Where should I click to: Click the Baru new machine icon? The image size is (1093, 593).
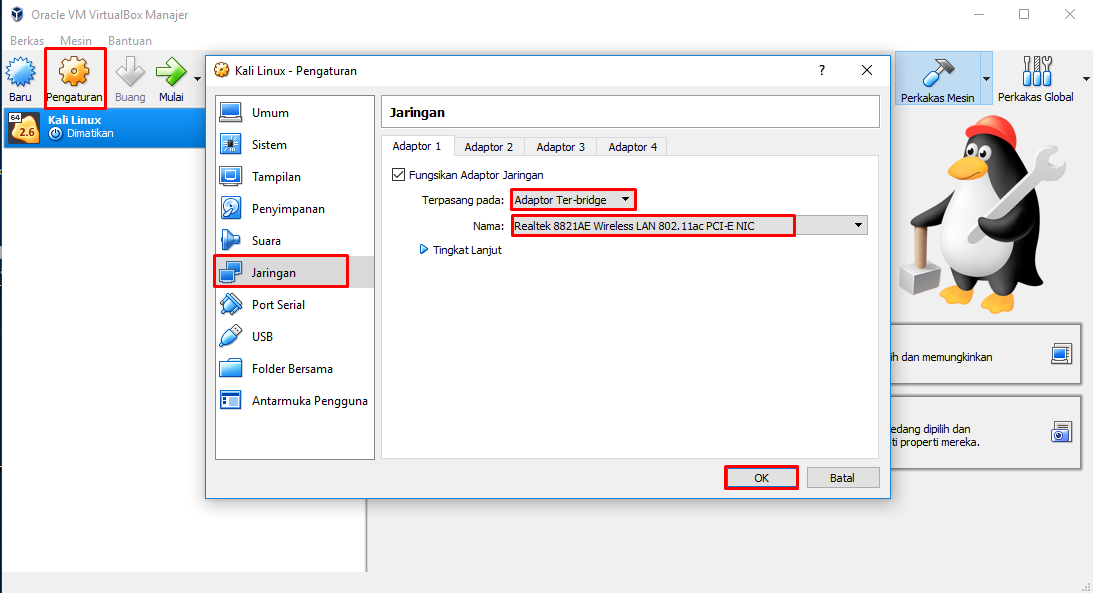tap(20, 72)
